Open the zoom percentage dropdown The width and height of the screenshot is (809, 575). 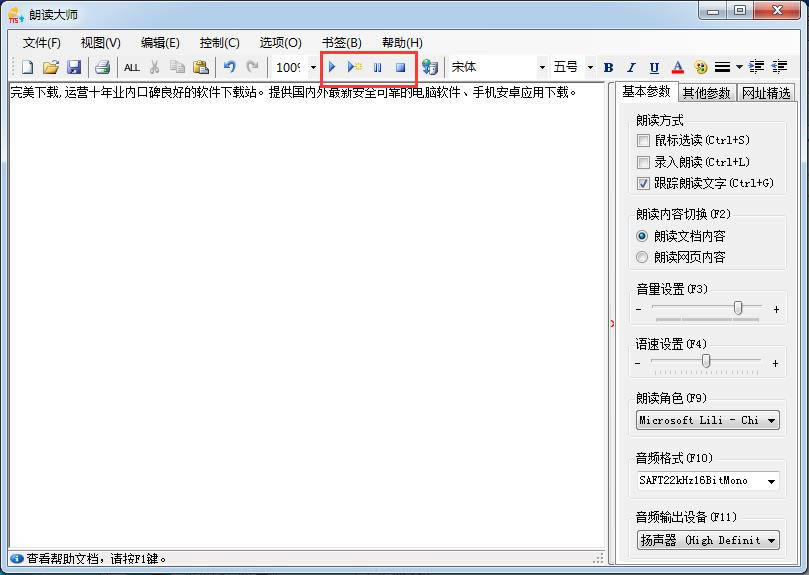pos(313,67)
